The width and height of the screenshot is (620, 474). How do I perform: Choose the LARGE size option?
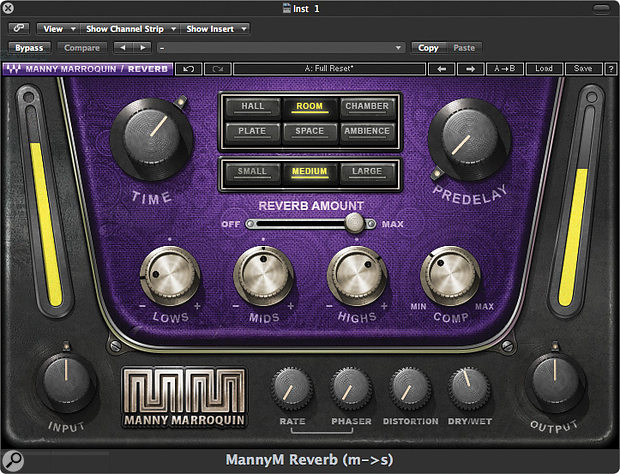click(x=367, y=172)
